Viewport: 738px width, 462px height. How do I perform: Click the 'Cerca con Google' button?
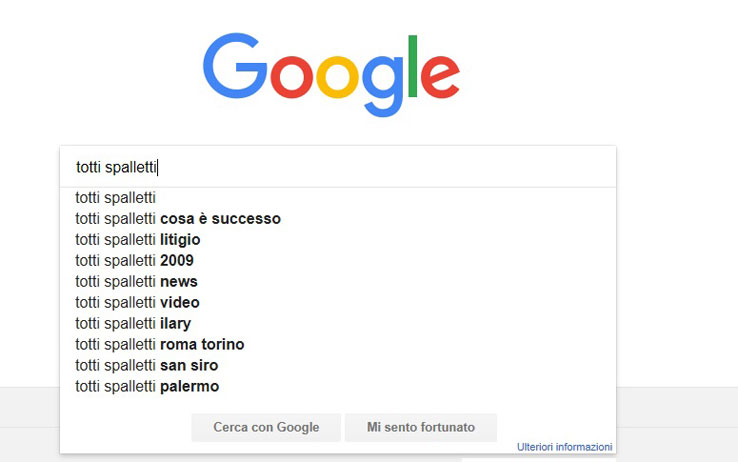click(266, 427)
